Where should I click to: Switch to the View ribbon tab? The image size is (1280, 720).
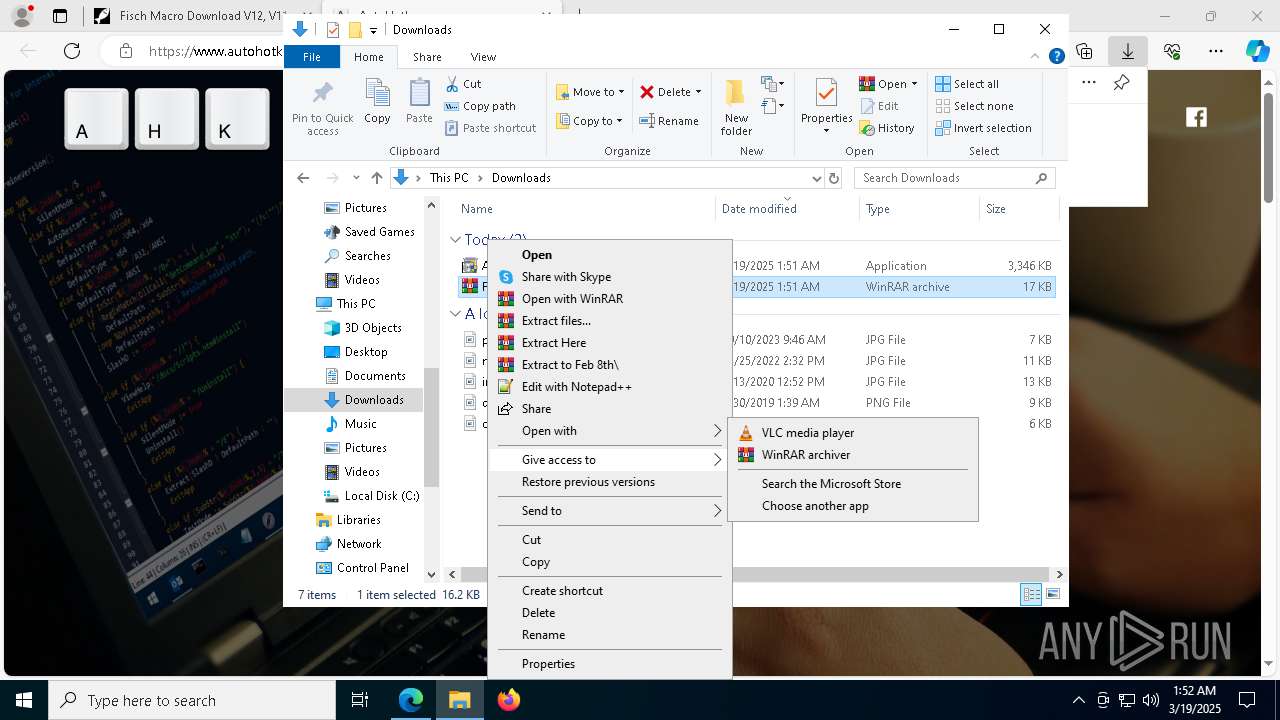click(483, 57)
